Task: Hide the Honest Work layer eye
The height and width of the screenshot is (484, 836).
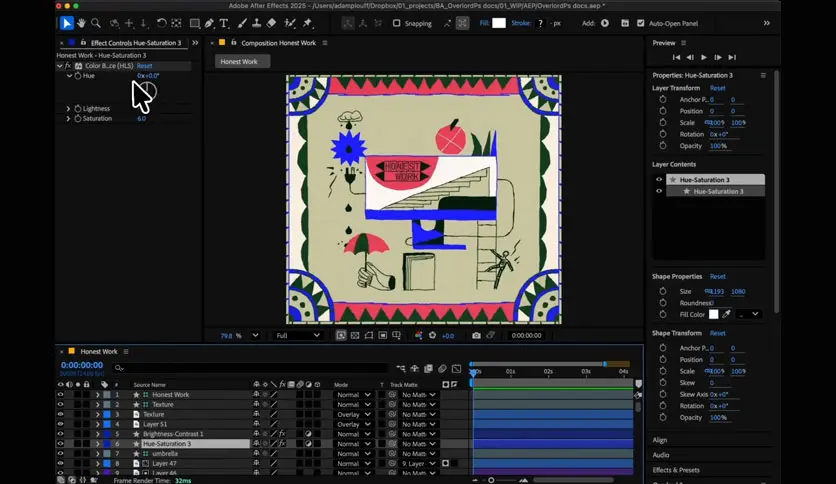Action: click(x=60, y=394)
